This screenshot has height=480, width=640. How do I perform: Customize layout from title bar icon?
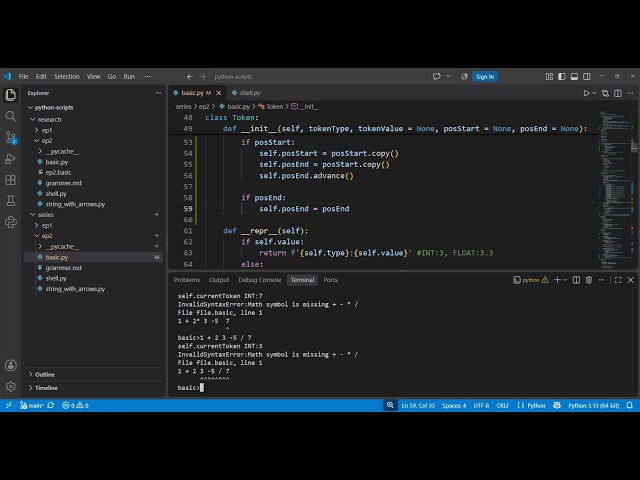tap(549, 76)
